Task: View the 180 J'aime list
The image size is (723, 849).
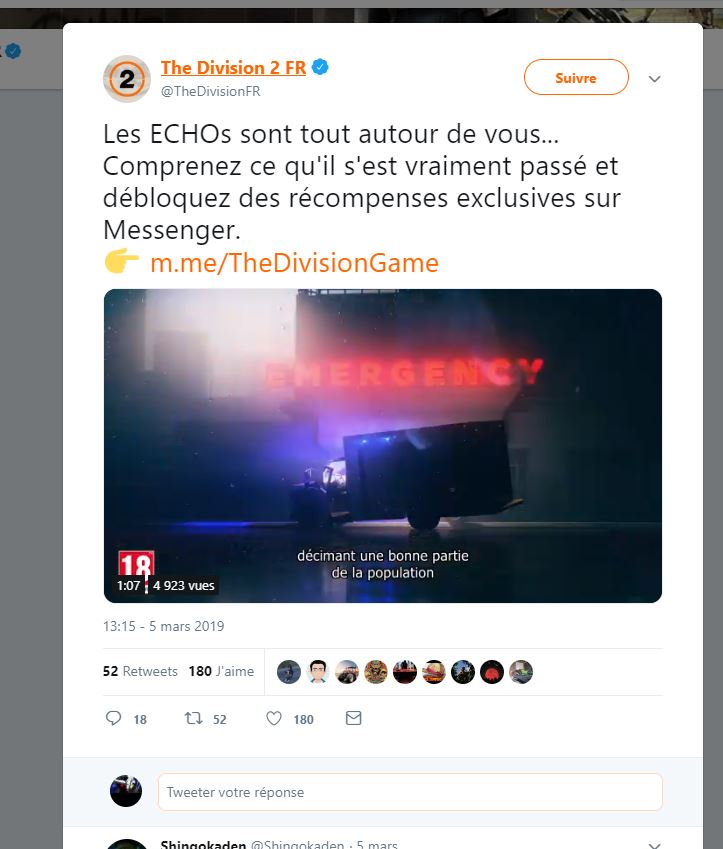Action: coord(221,671)
